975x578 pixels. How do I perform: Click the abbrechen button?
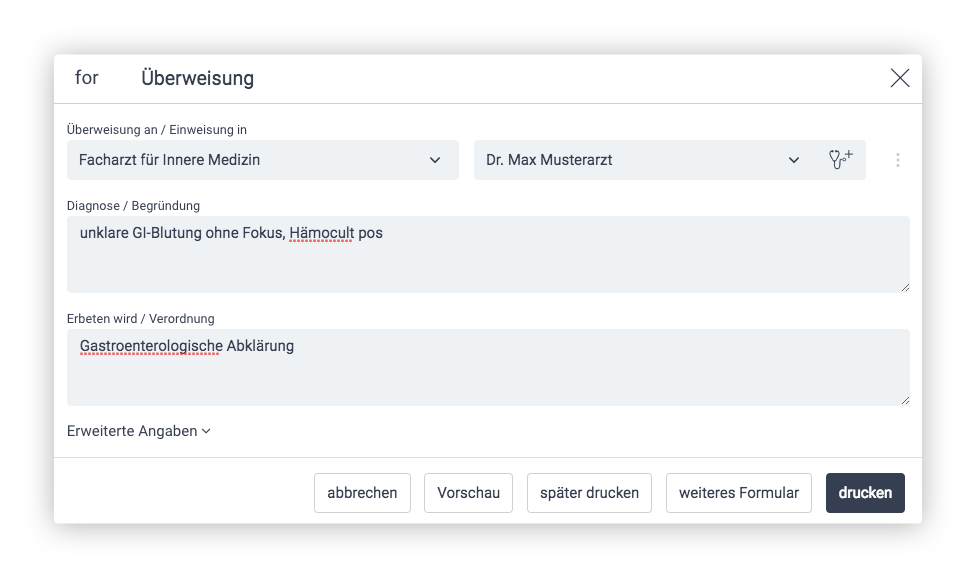[363, 493]
